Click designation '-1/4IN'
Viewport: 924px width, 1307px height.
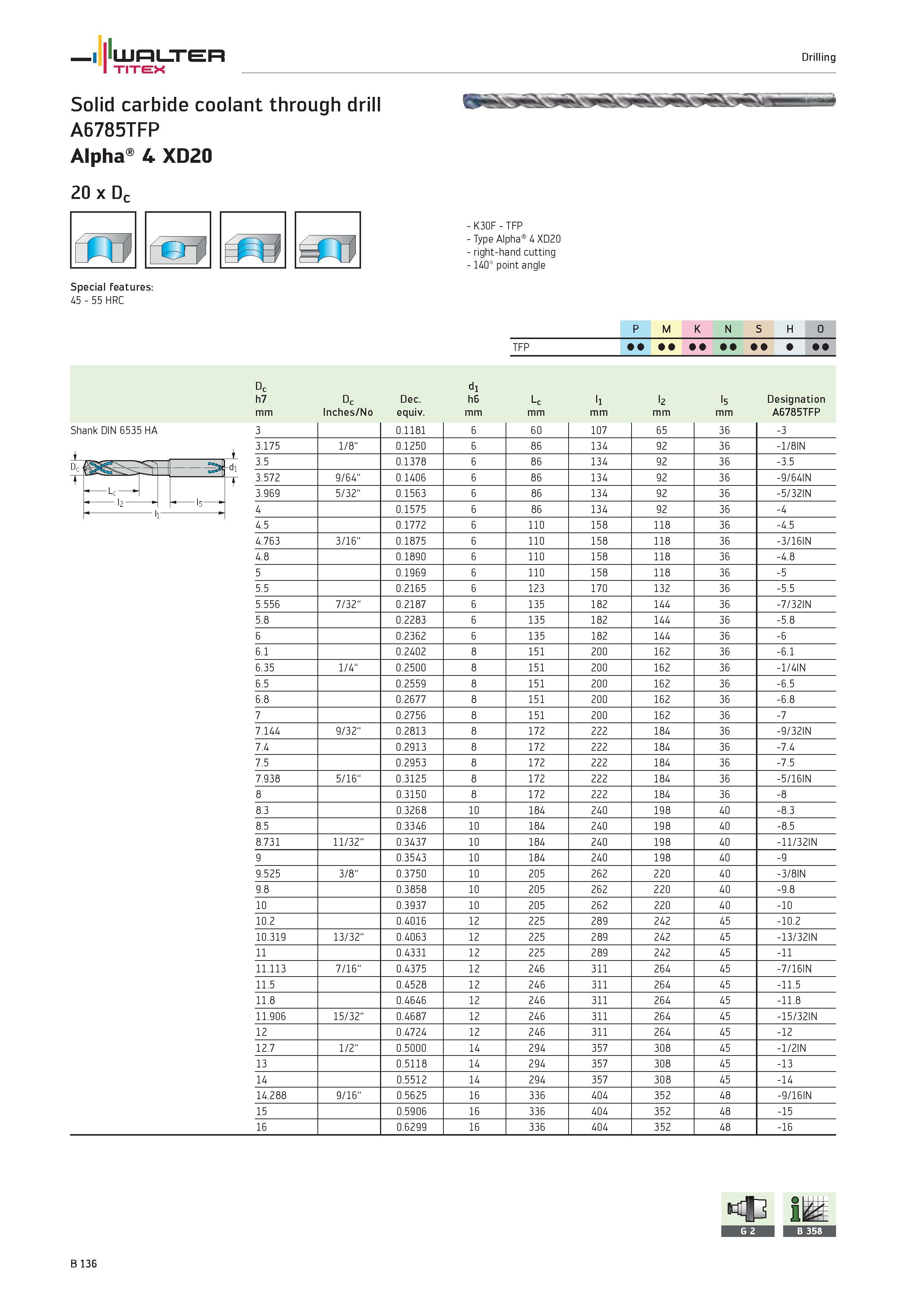(x=791, y=668)
